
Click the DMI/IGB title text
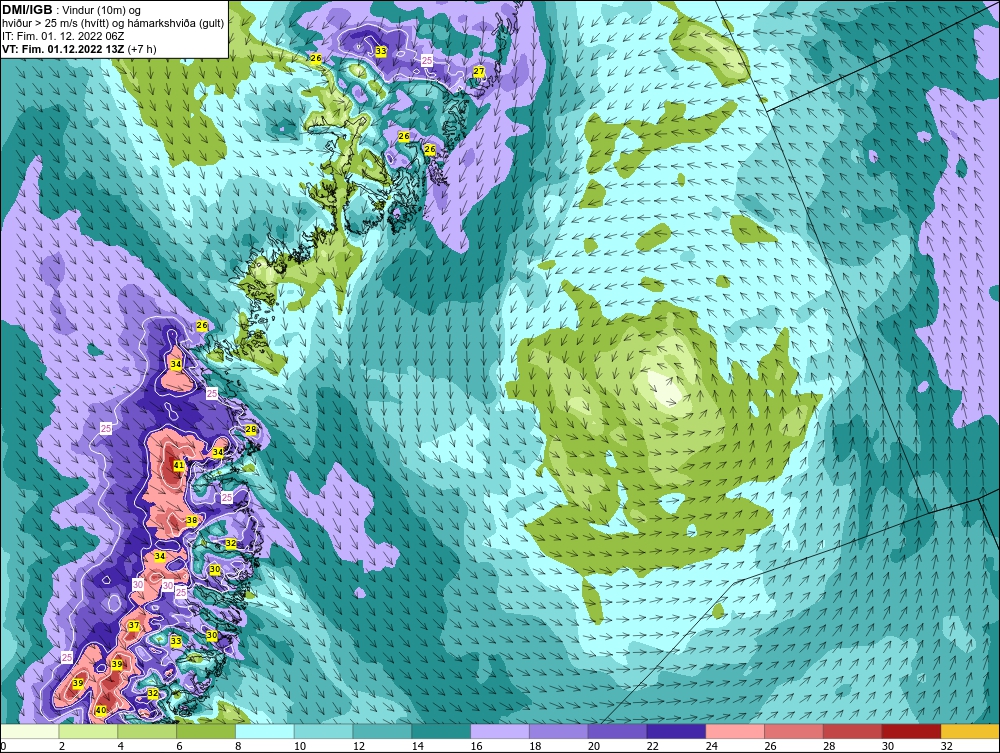pos(27,10)
